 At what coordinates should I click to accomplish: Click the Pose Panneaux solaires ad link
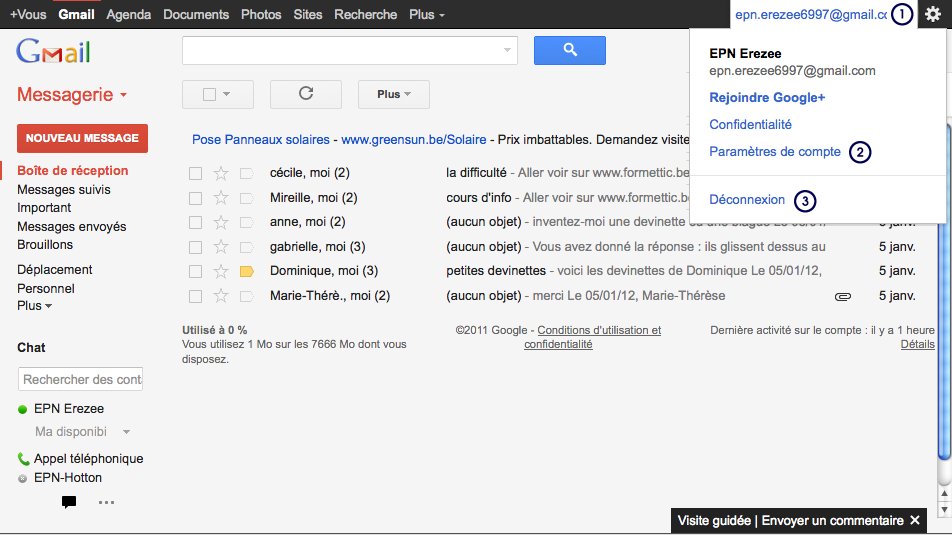pos(260,140)
